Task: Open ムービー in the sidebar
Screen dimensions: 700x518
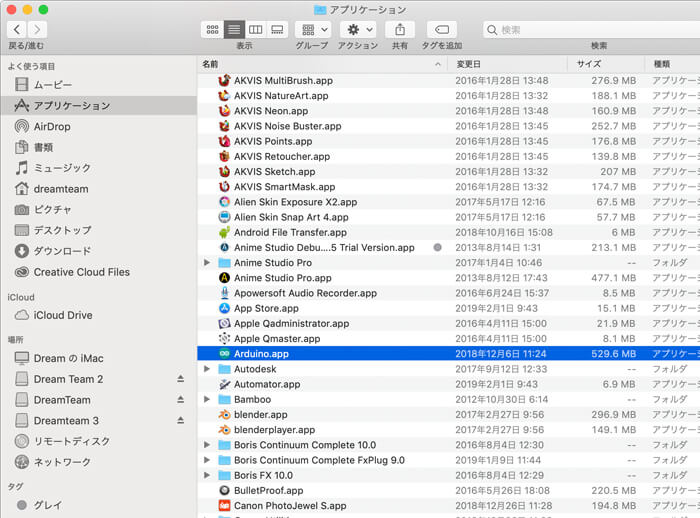Action: (99, 84)
